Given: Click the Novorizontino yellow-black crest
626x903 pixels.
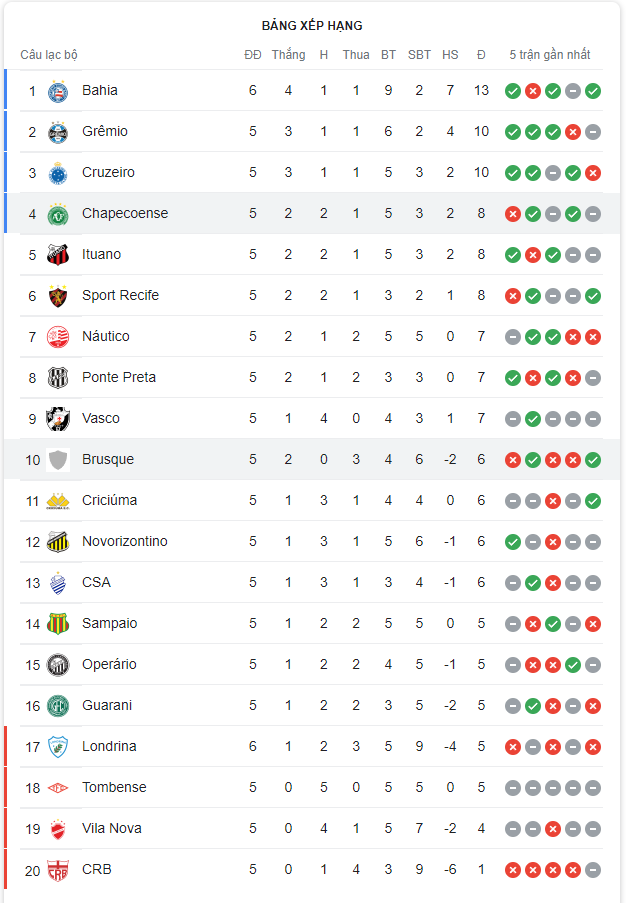Looking at the screenshot, I should pyautogui.click(x=57, y=542).
